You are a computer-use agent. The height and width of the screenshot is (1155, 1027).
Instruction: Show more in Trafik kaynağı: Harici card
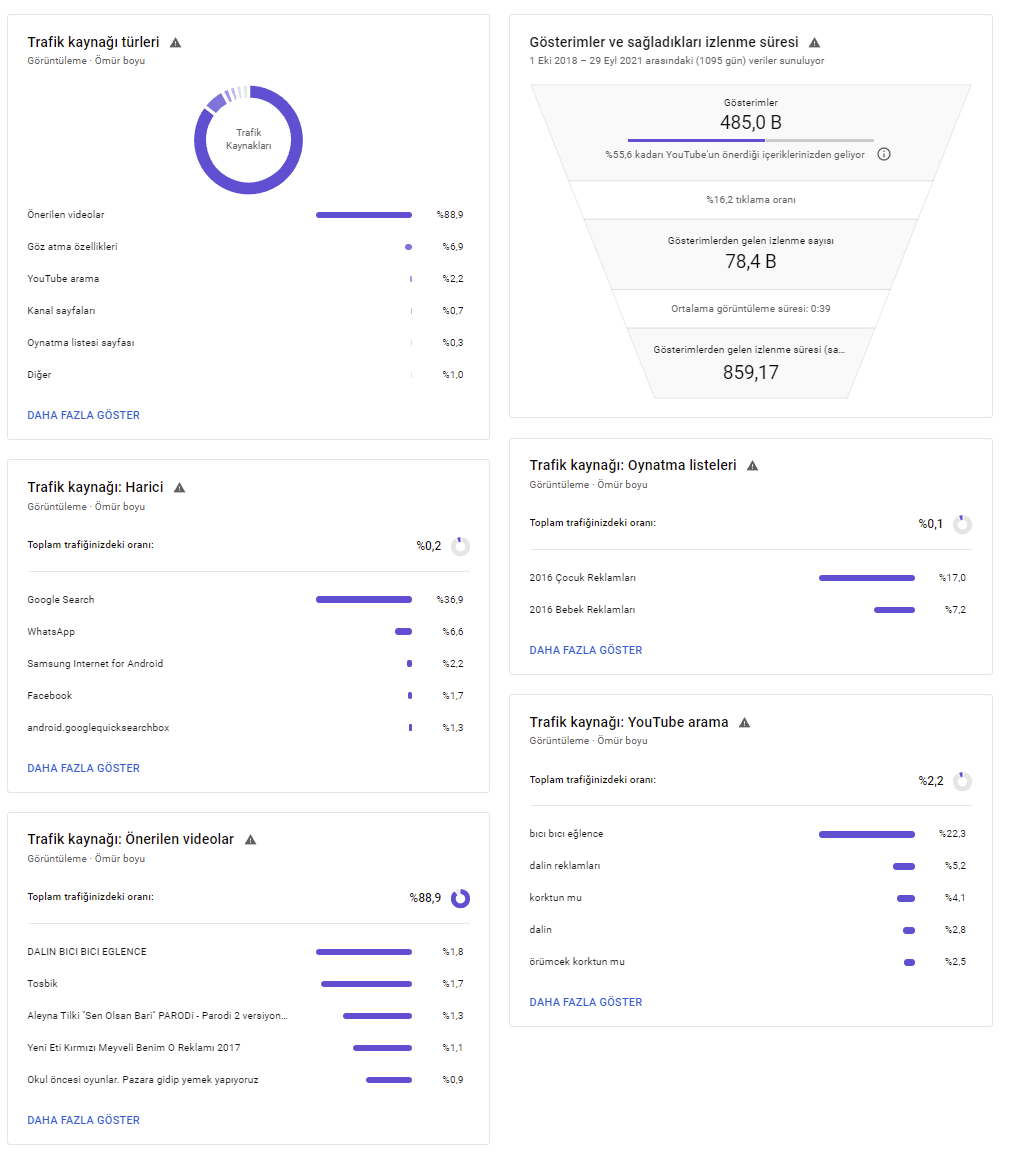[x=83, y=768]
